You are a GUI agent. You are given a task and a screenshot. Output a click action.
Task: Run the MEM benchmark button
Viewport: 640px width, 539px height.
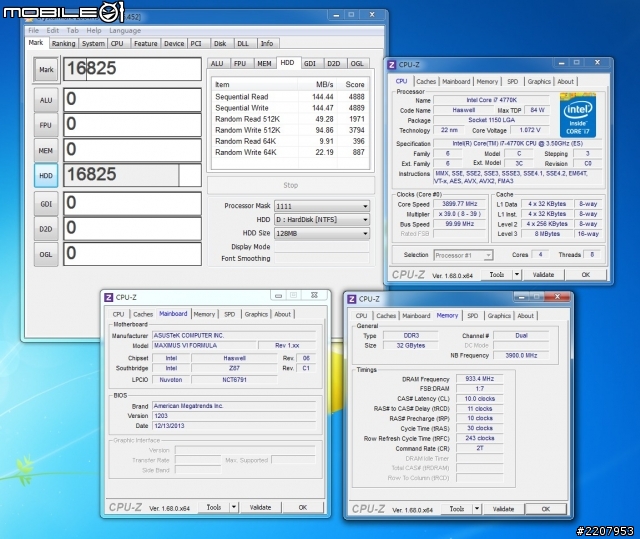[46, 151]
